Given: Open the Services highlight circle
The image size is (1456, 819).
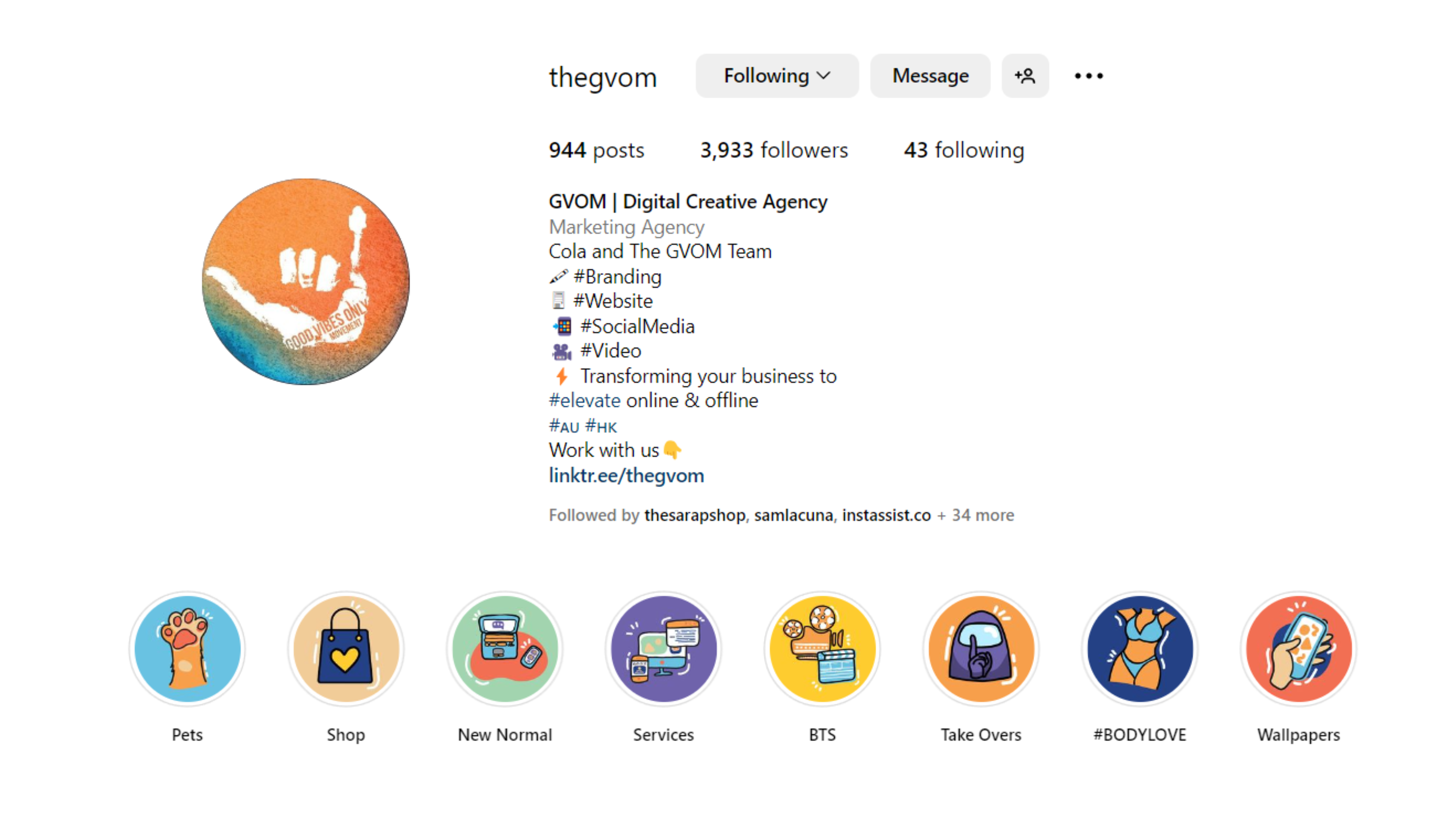Looking at the screenshot, I should (x=664, y=649).
